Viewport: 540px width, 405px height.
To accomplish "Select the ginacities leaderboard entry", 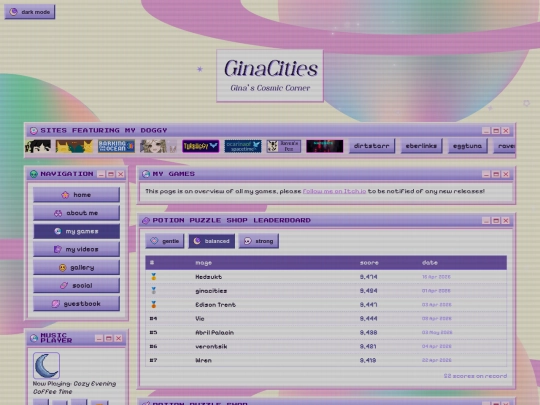I will tap(326, 291).
